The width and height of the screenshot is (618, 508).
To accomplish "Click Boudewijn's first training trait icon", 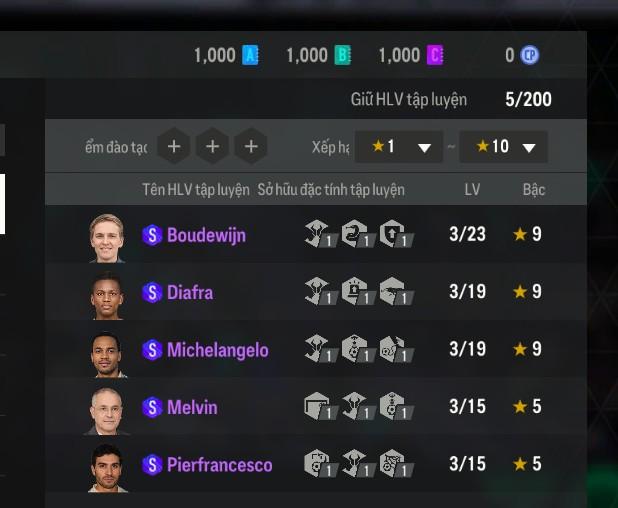I will (320, 234).
